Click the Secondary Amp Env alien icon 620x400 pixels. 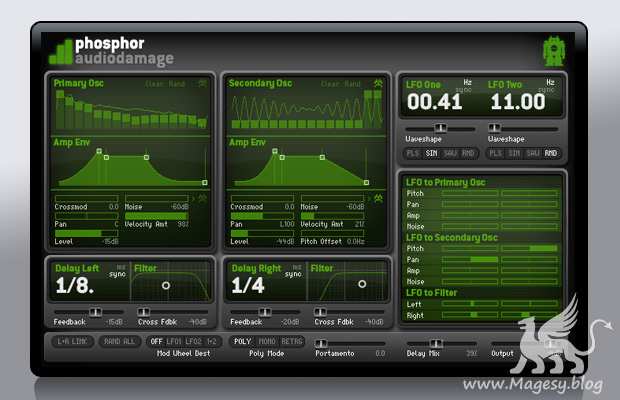379,198
